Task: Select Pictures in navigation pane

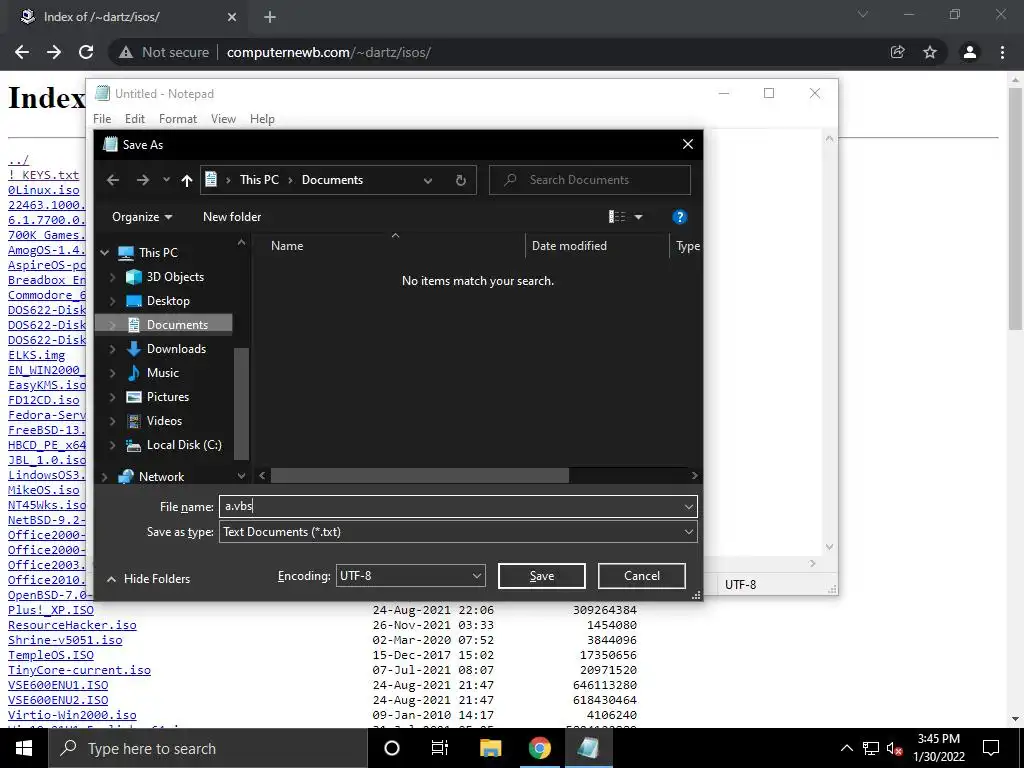Action: 168,397
